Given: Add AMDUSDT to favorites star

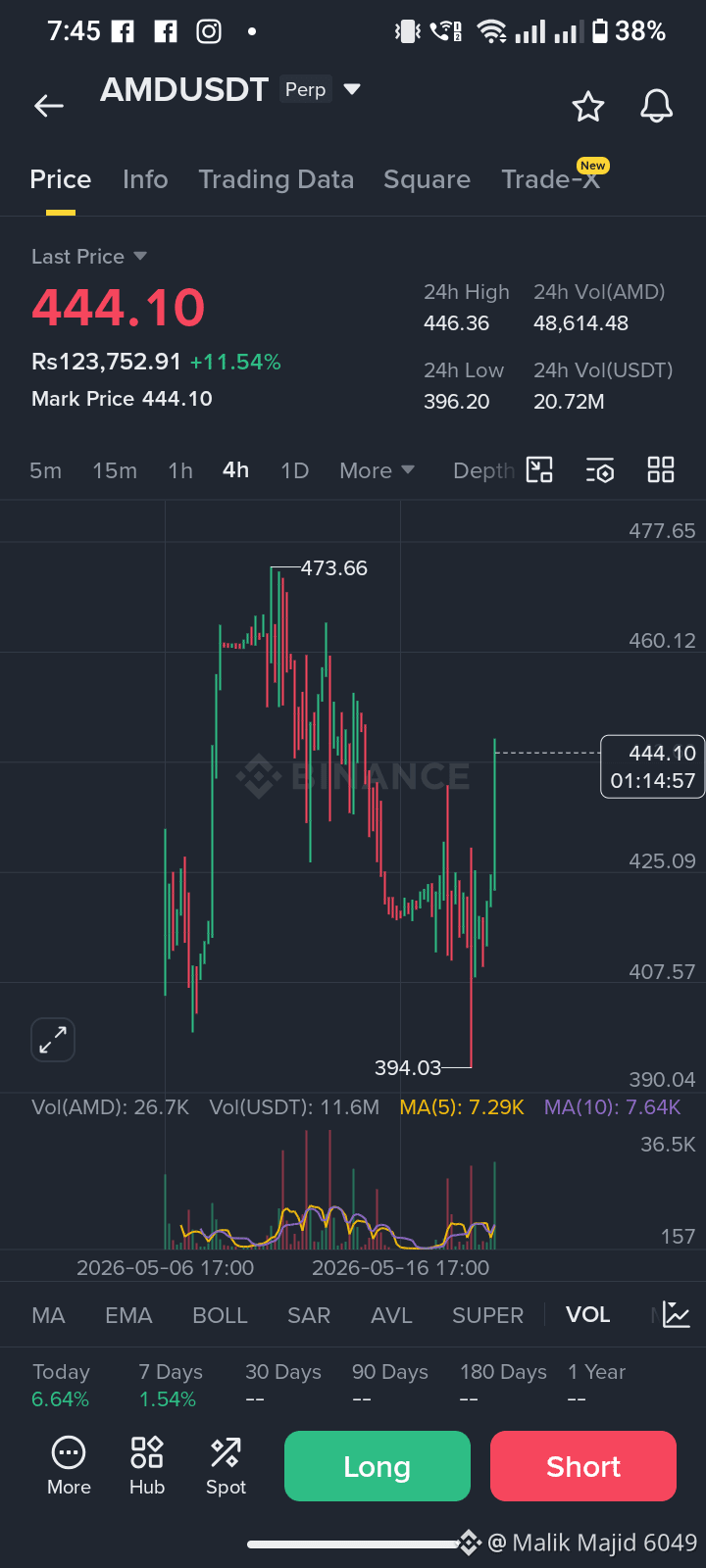Looking at the screenshot, I should (x=588, y=106).
